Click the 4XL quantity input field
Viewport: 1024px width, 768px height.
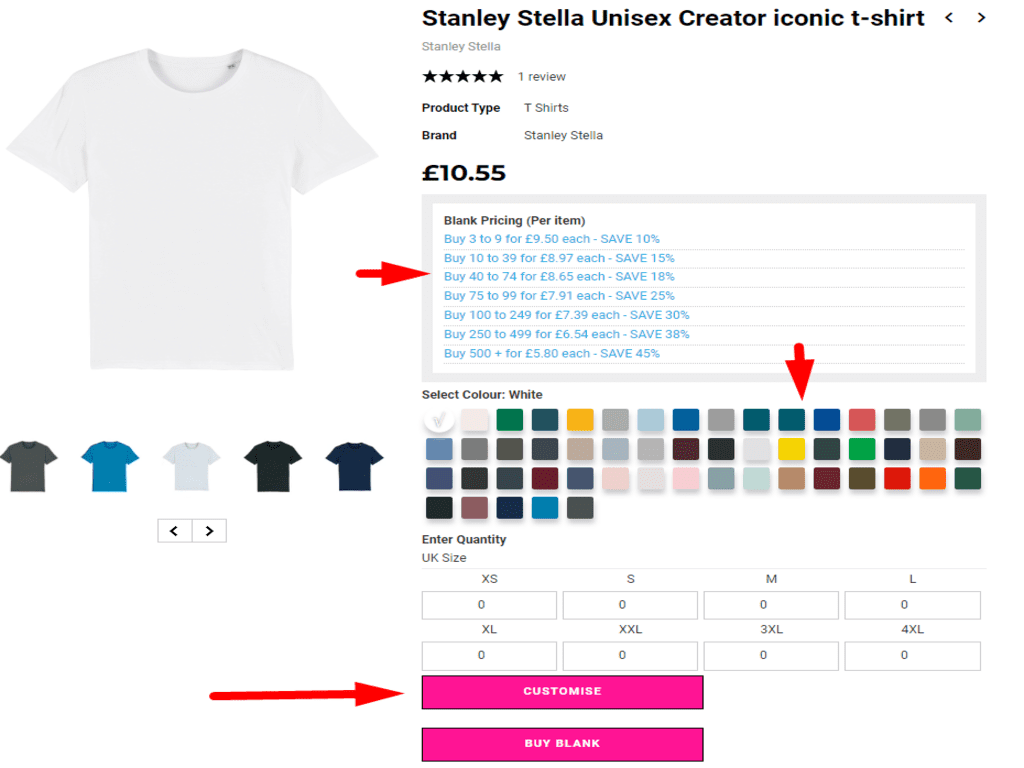coord(911,656)
